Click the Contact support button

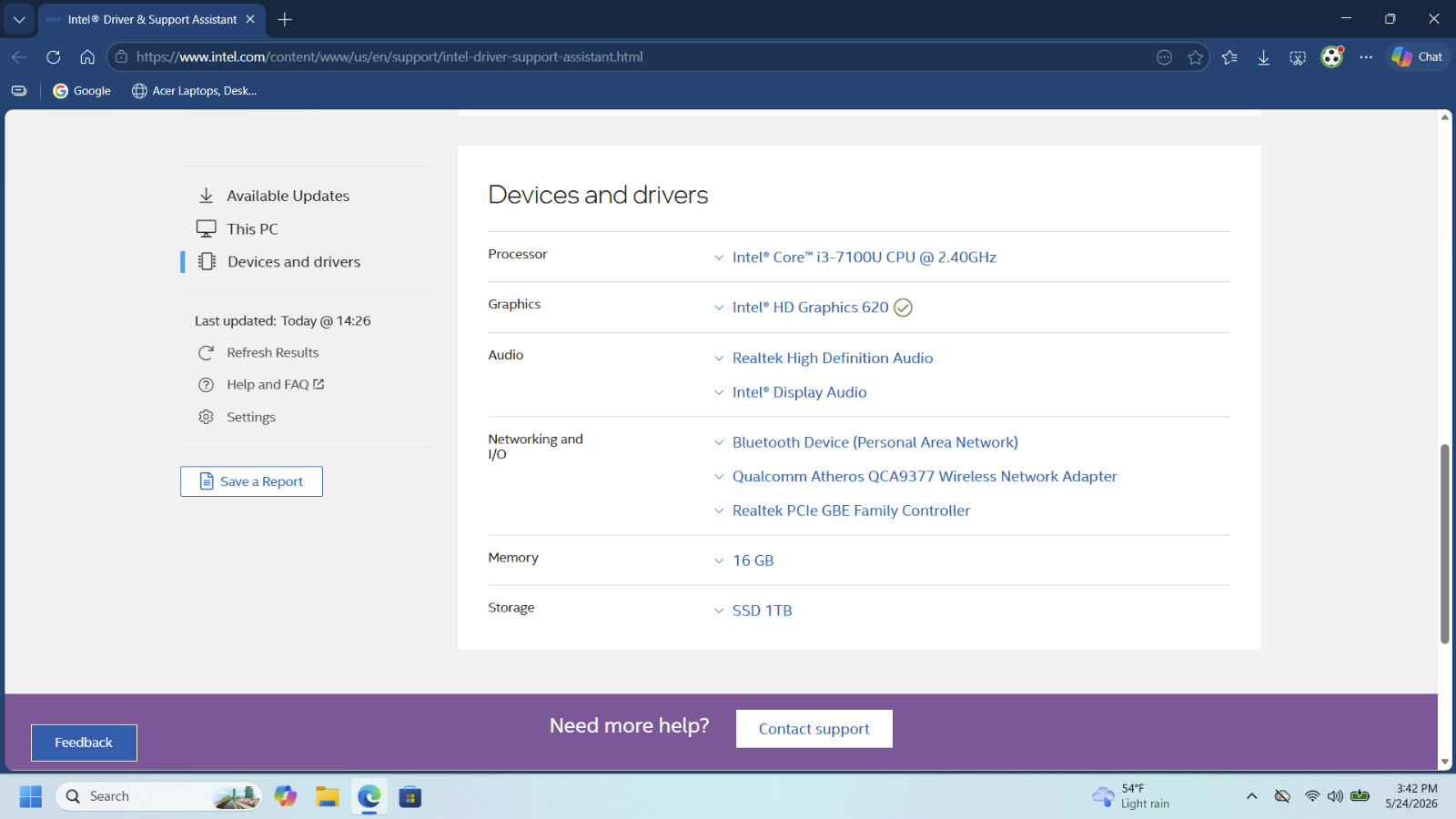pyautogui.click(x=814, y=729)
